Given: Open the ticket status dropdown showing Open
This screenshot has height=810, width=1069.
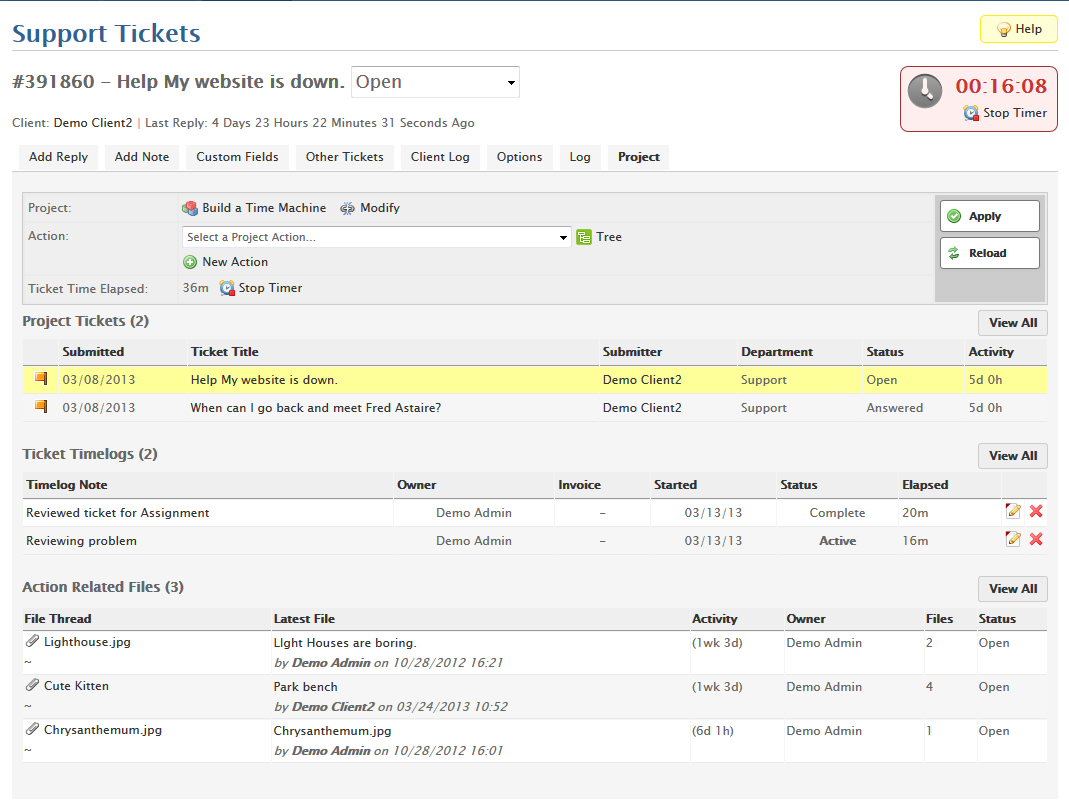Looking at the screenshot, I should click(435, 82).
